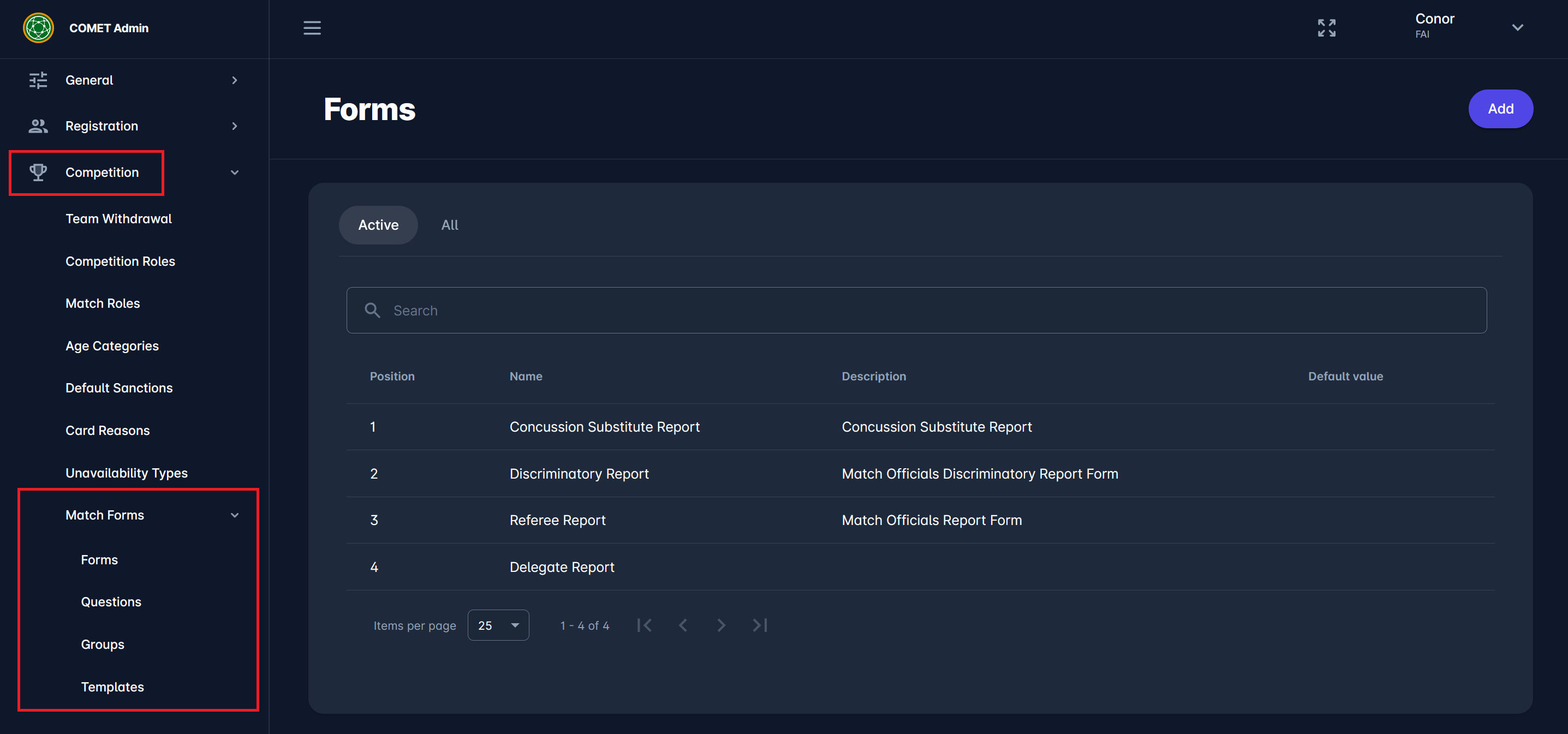Open the items per page dropdown

pos(498,625)
